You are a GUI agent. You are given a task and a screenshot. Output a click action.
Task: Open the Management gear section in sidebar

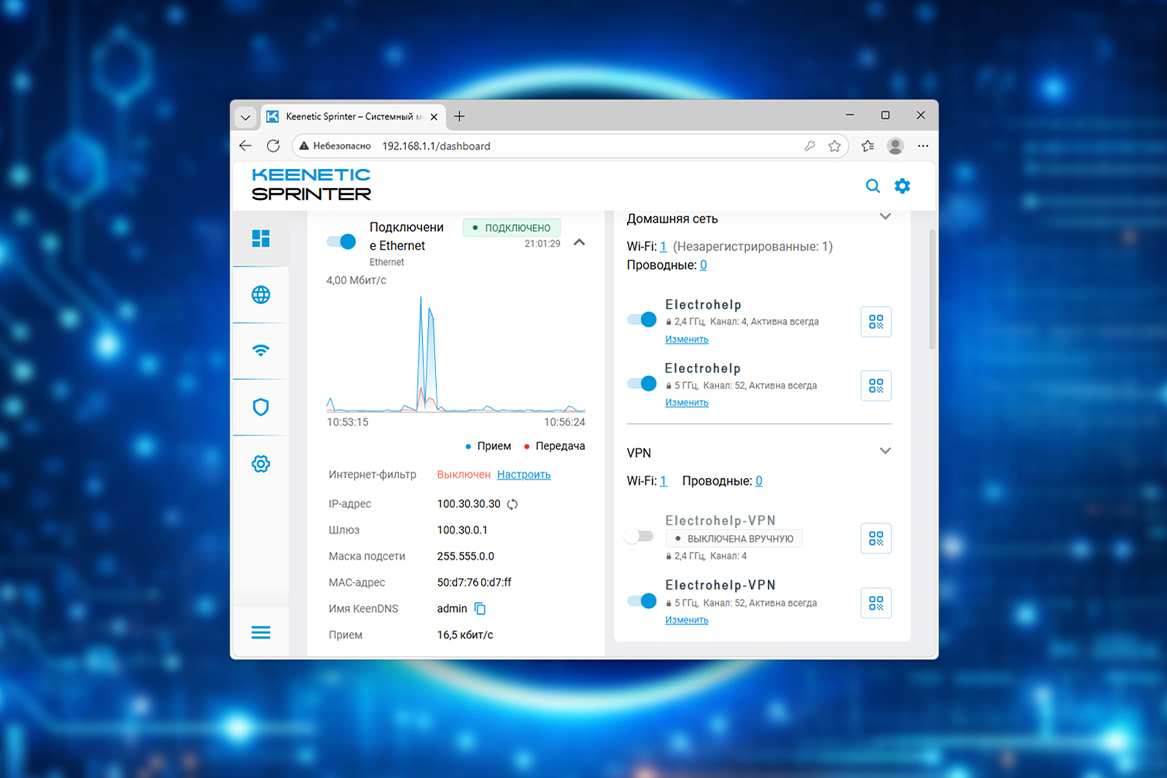point(261,464)
